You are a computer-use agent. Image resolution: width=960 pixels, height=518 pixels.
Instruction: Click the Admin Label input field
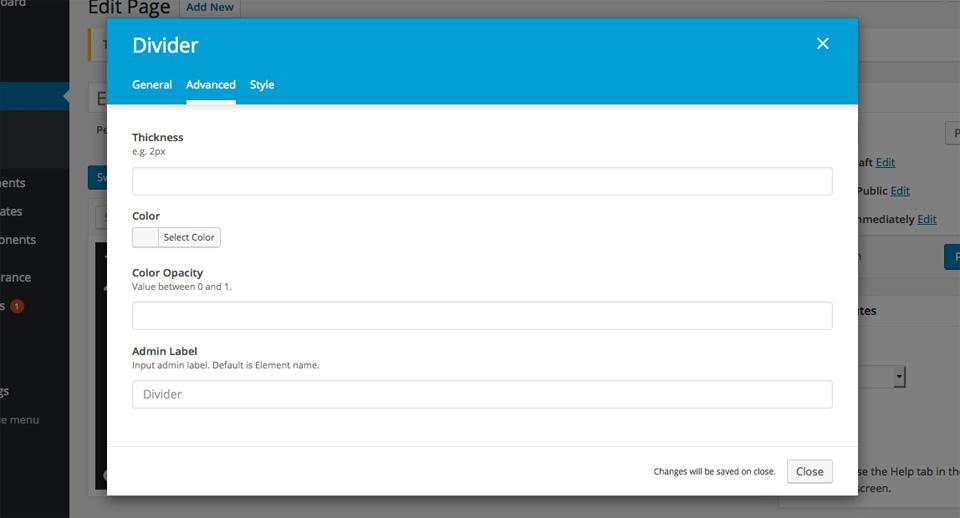[x=482, y=394]
